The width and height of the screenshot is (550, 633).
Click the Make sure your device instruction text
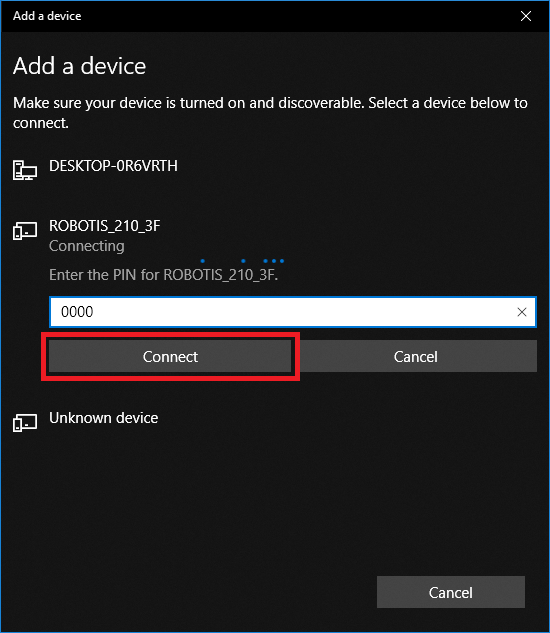point(270,113)
